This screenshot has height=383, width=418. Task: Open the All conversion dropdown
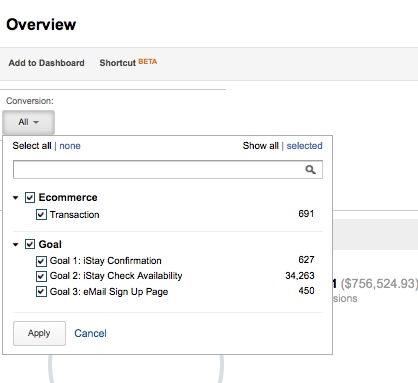(28, 122)
